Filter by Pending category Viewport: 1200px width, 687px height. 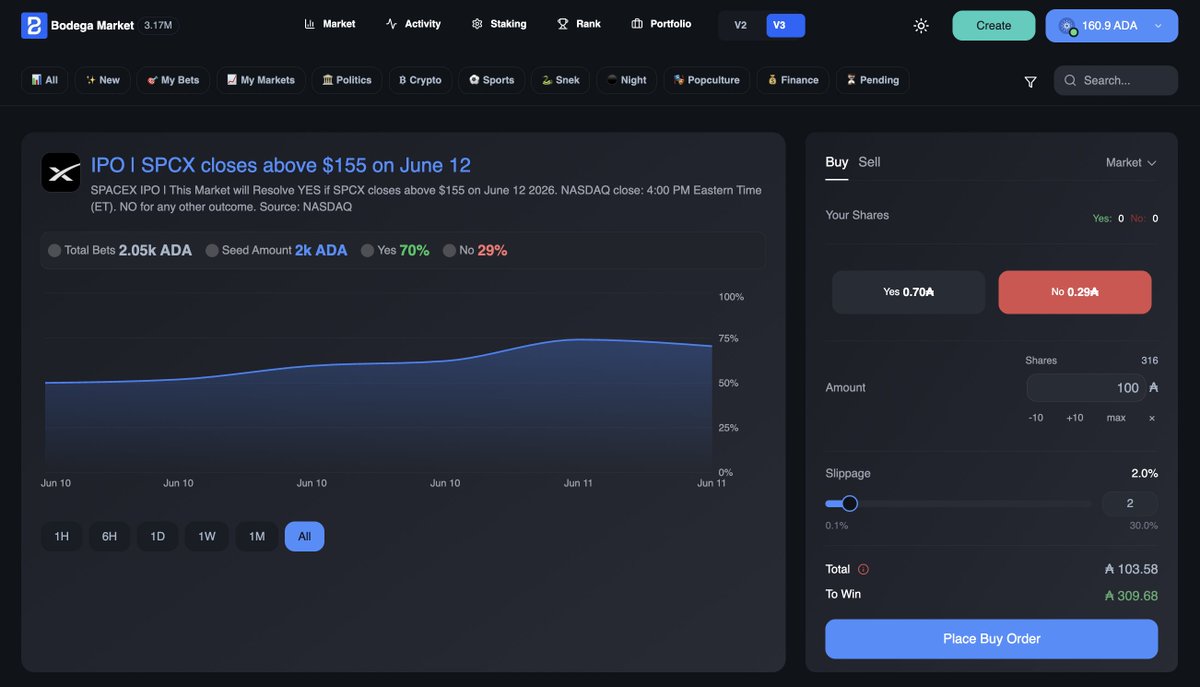click(872, 80)
